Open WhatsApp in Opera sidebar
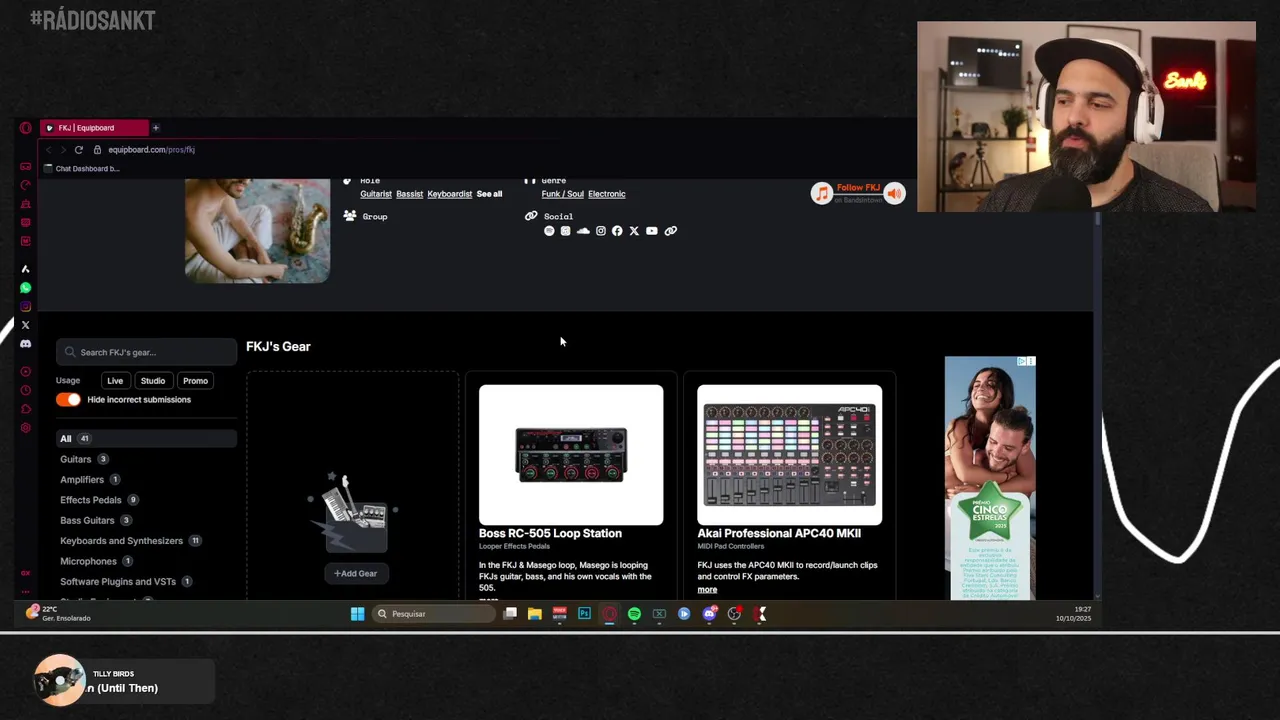Image resolution: width=1280 pixels, height=720 pixels. pyautogui.click(x=25, y=288)
